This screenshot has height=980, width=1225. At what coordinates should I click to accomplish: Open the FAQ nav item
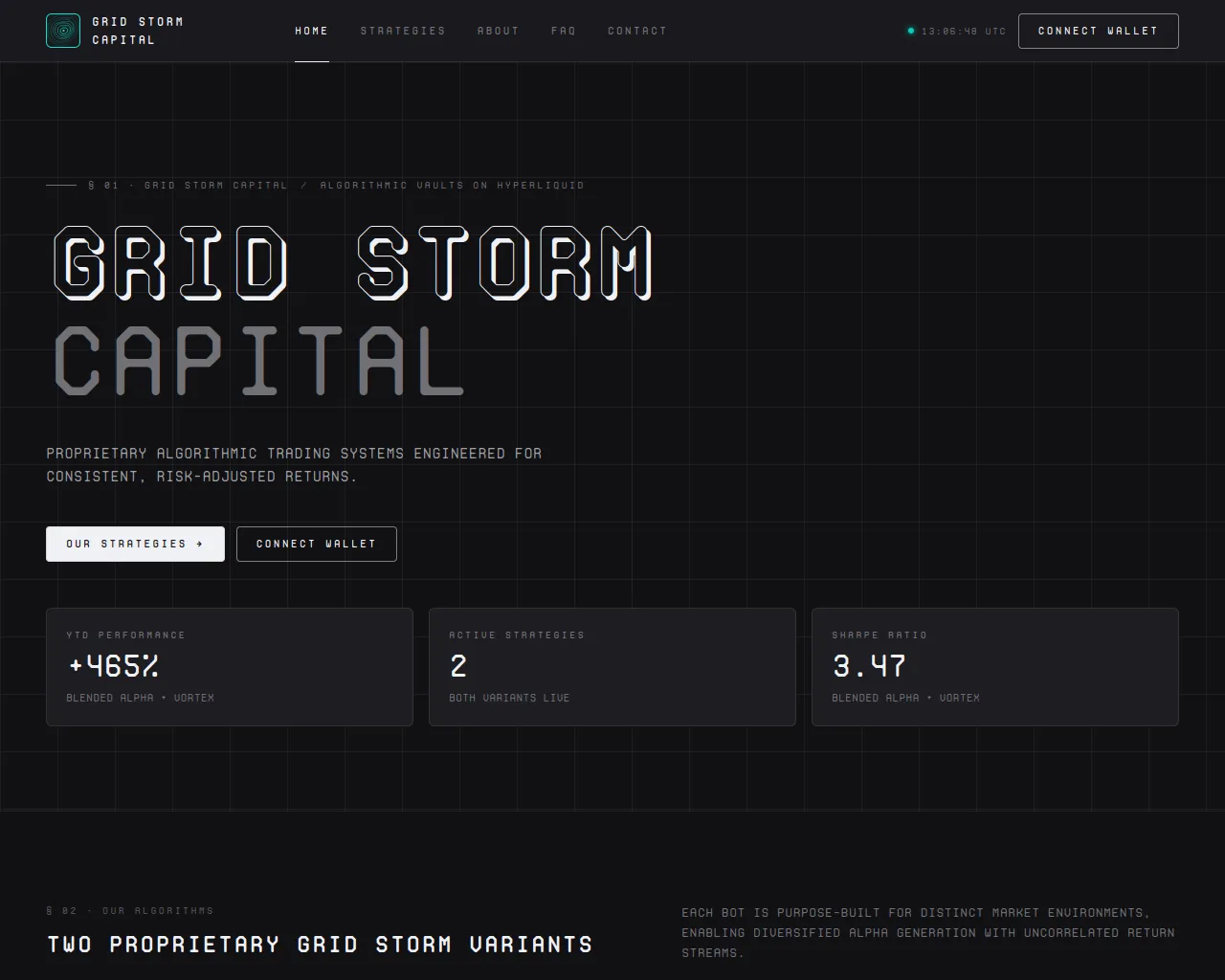564,31
